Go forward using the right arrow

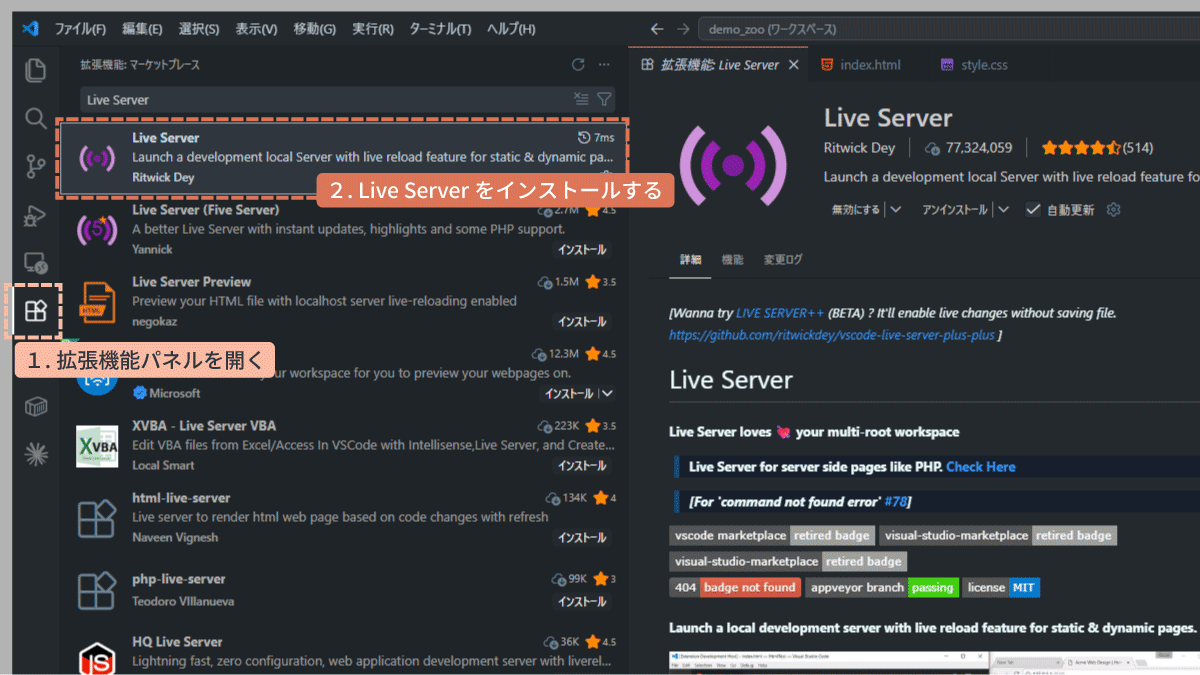[682, 29]
